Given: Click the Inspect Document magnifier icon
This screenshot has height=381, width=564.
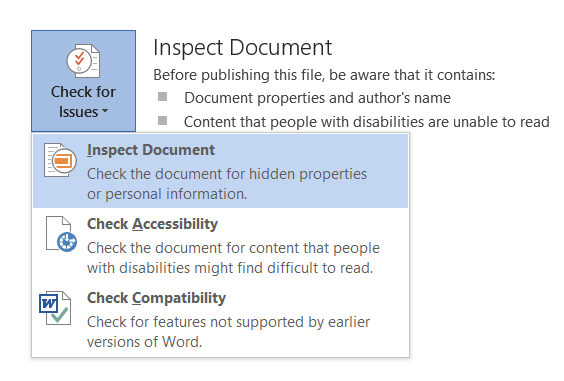Looking at the screenshot, I should pyautogui.click(x=60, y=160).
